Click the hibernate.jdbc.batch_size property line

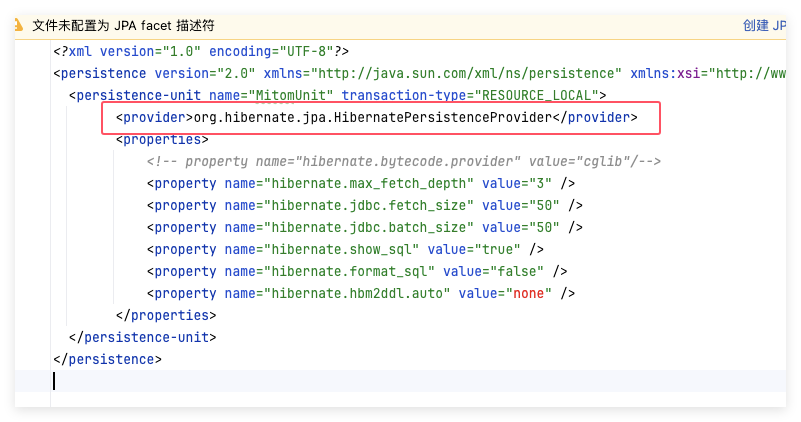click(x=365, y=227)
